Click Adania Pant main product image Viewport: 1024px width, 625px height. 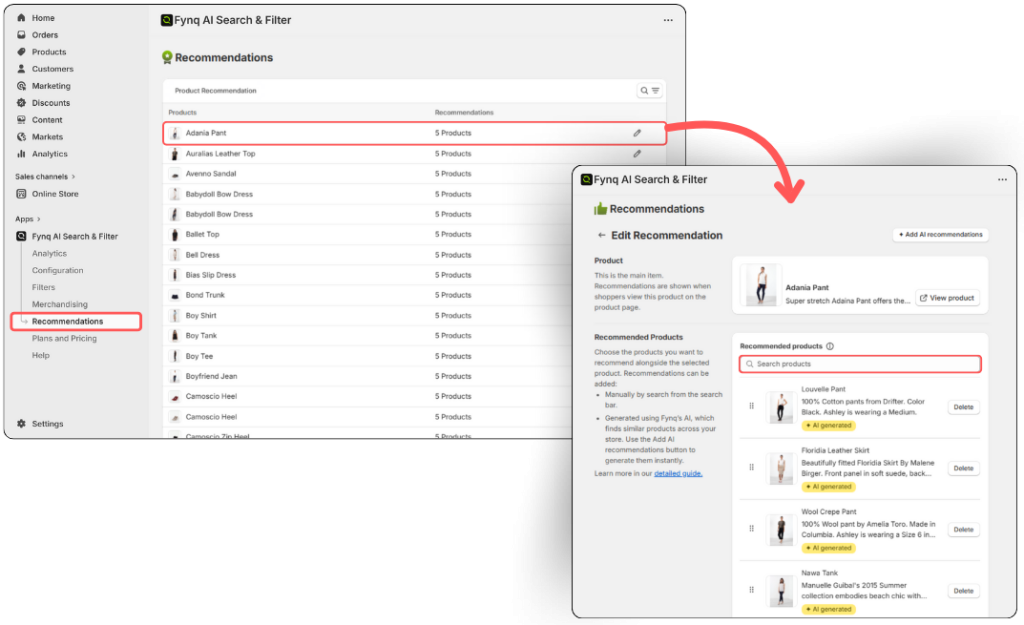pos(761,285)
